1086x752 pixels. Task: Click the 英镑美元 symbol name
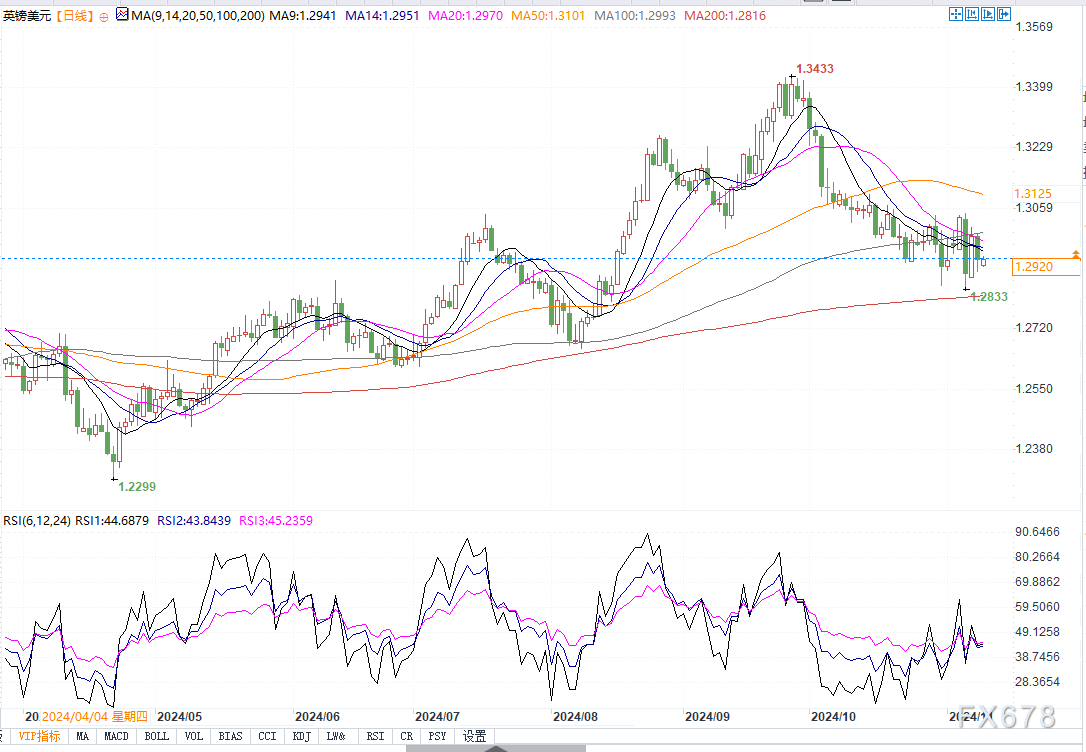pos(27,16)
